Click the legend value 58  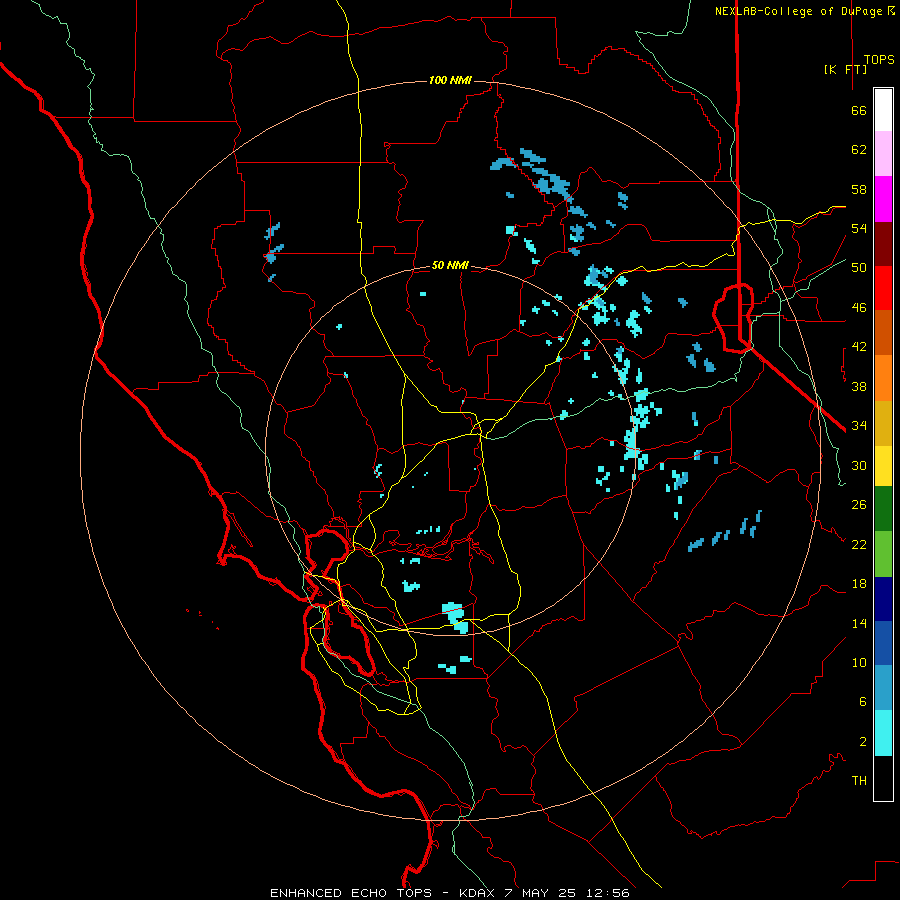pos(859,189)
